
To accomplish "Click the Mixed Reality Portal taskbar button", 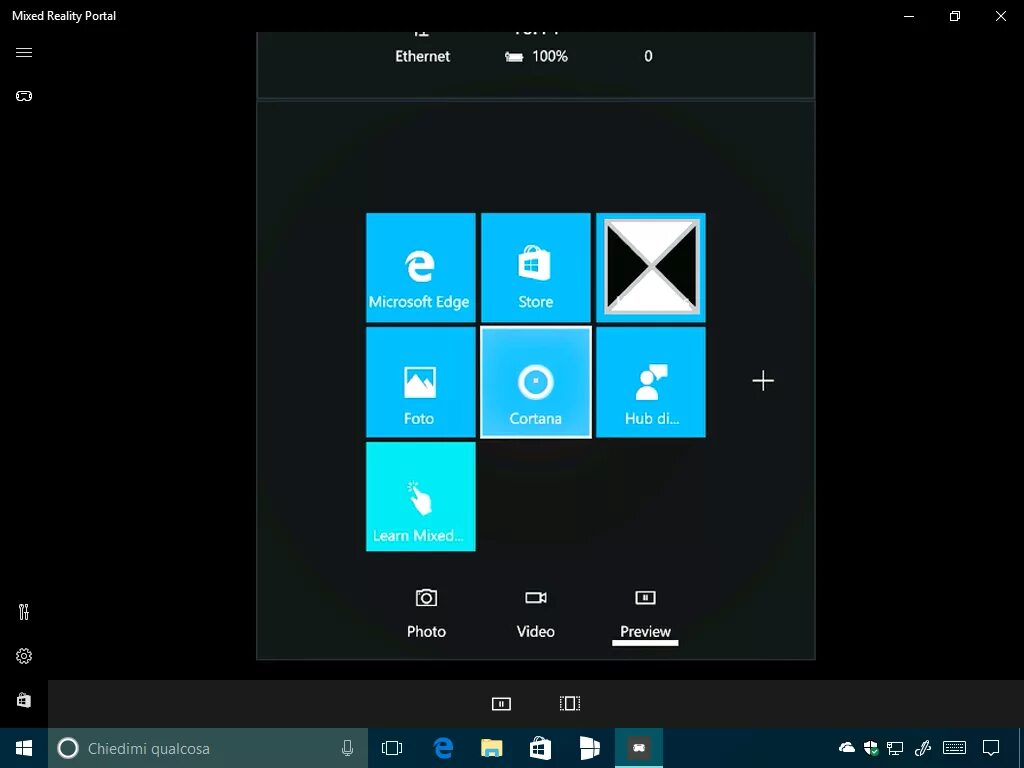I will (x=639, y=748).
